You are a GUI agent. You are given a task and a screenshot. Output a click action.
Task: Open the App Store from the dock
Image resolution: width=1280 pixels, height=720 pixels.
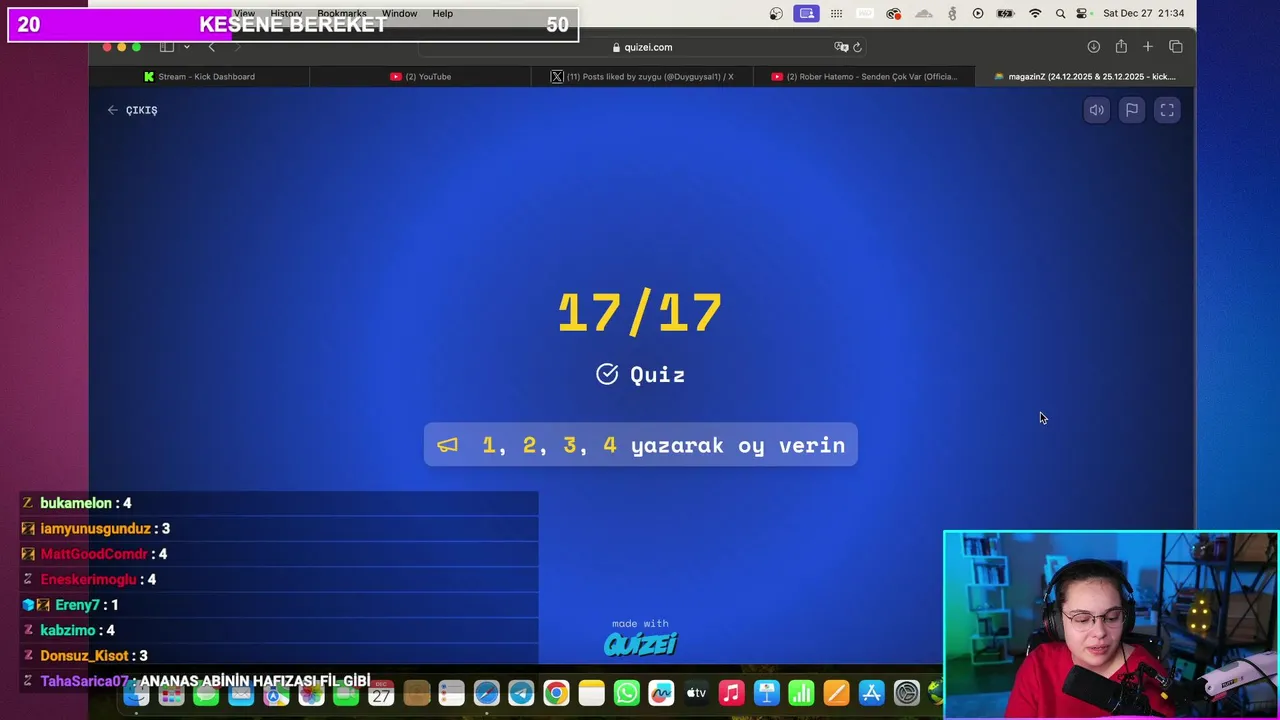coord(871,693)
